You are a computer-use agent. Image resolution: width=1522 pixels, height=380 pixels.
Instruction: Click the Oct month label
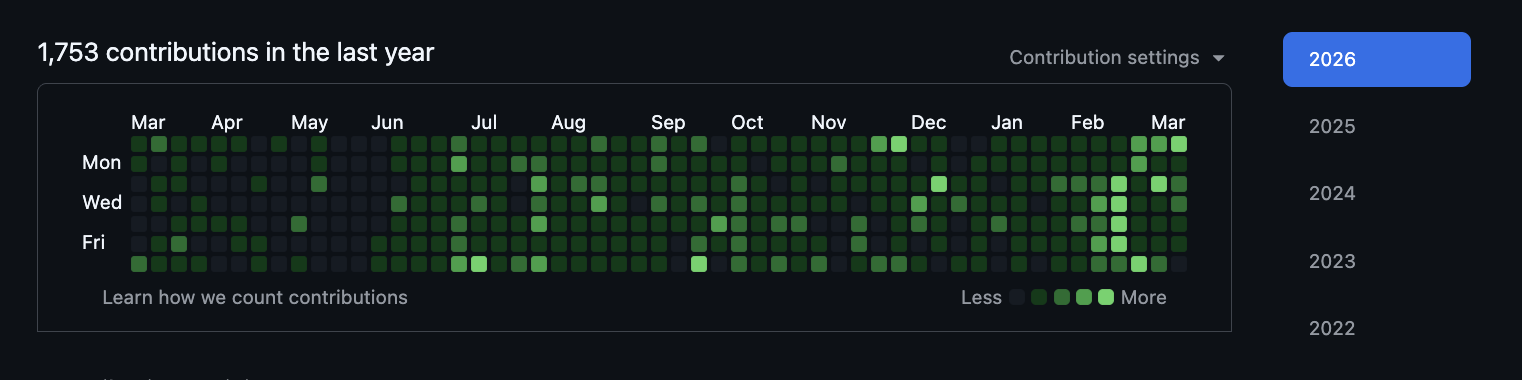coord(747,123)
